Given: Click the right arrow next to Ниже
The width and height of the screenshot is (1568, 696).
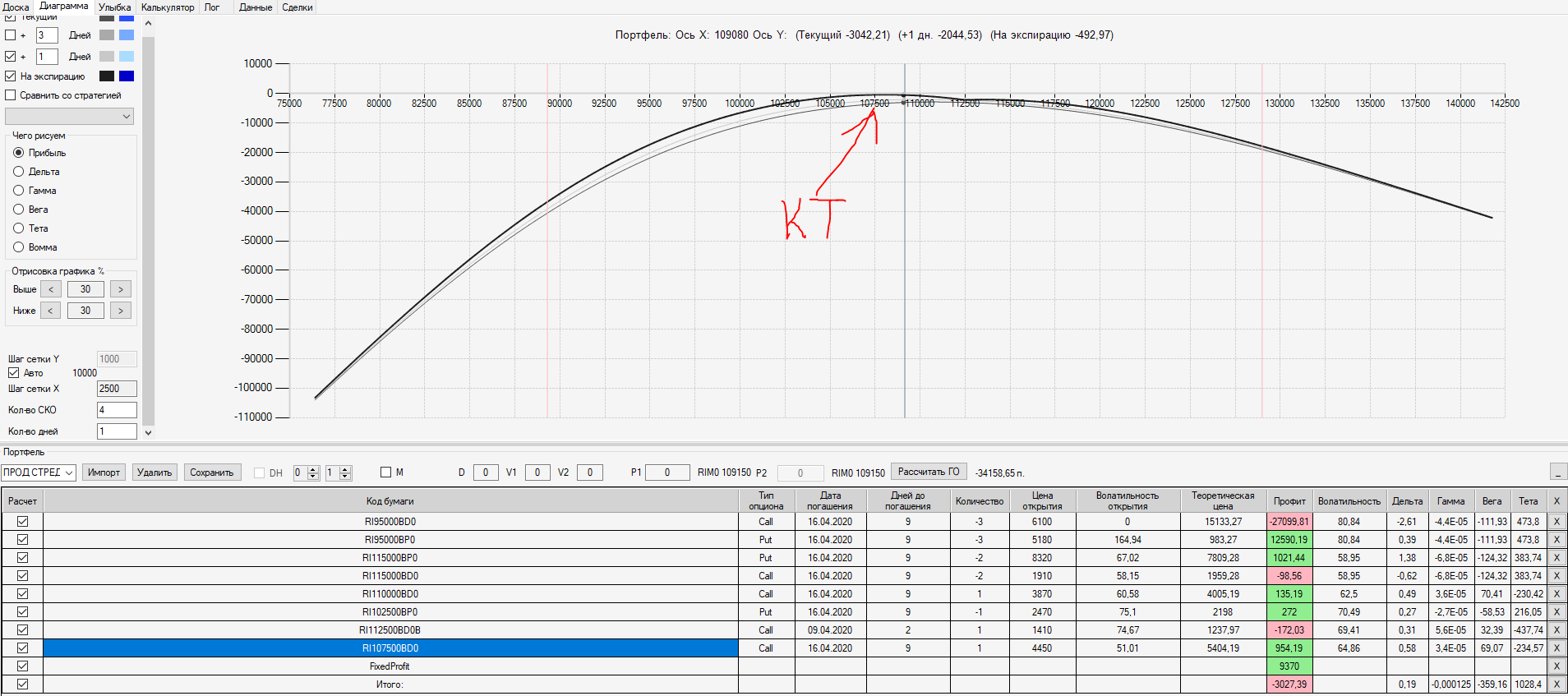Looking at the screenshot, I should click(x=121, y=311).
